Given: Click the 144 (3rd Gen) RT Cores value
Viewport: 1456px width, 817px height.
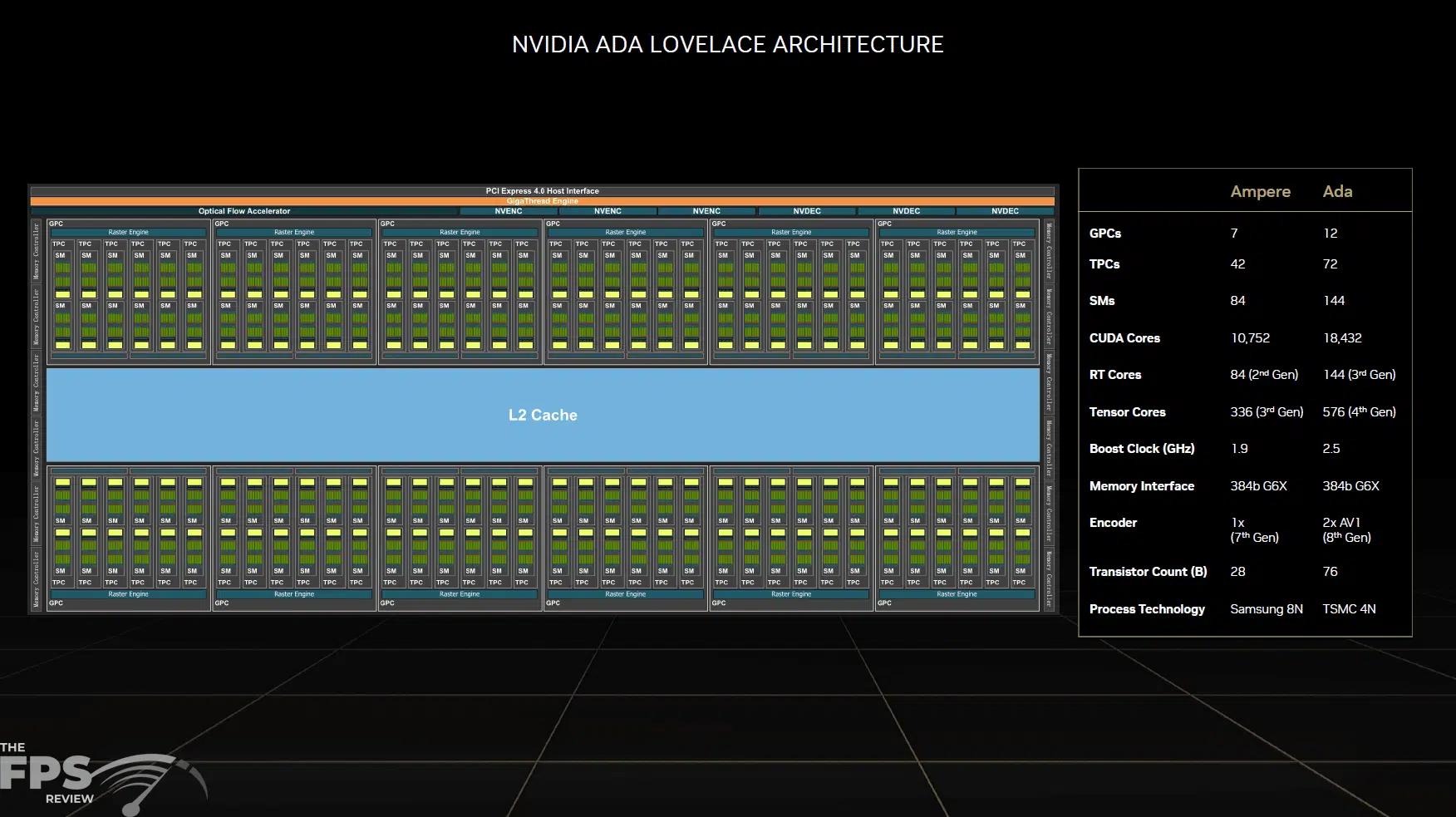Looking at the screenshot, I should 1360,375.
